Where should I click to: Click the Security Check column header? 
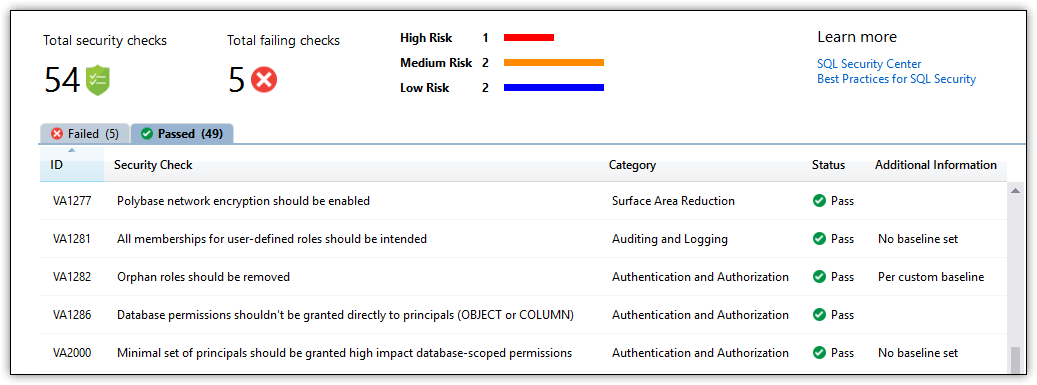pos(153,165)
